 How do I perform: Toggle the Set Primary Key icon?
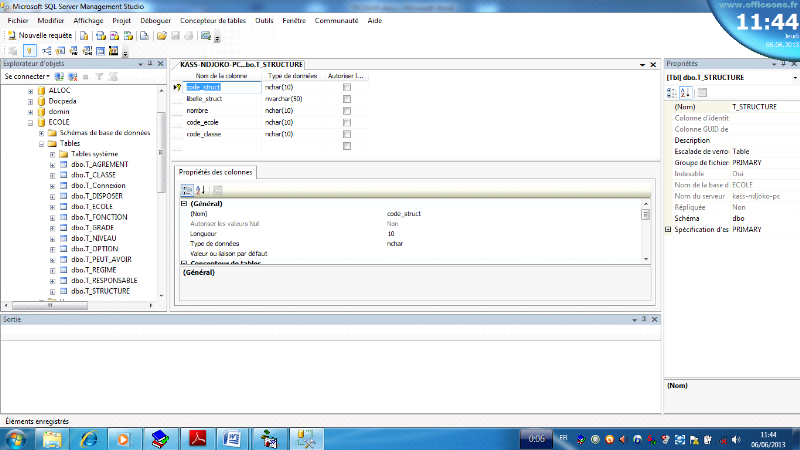click(x=29, y=51)
